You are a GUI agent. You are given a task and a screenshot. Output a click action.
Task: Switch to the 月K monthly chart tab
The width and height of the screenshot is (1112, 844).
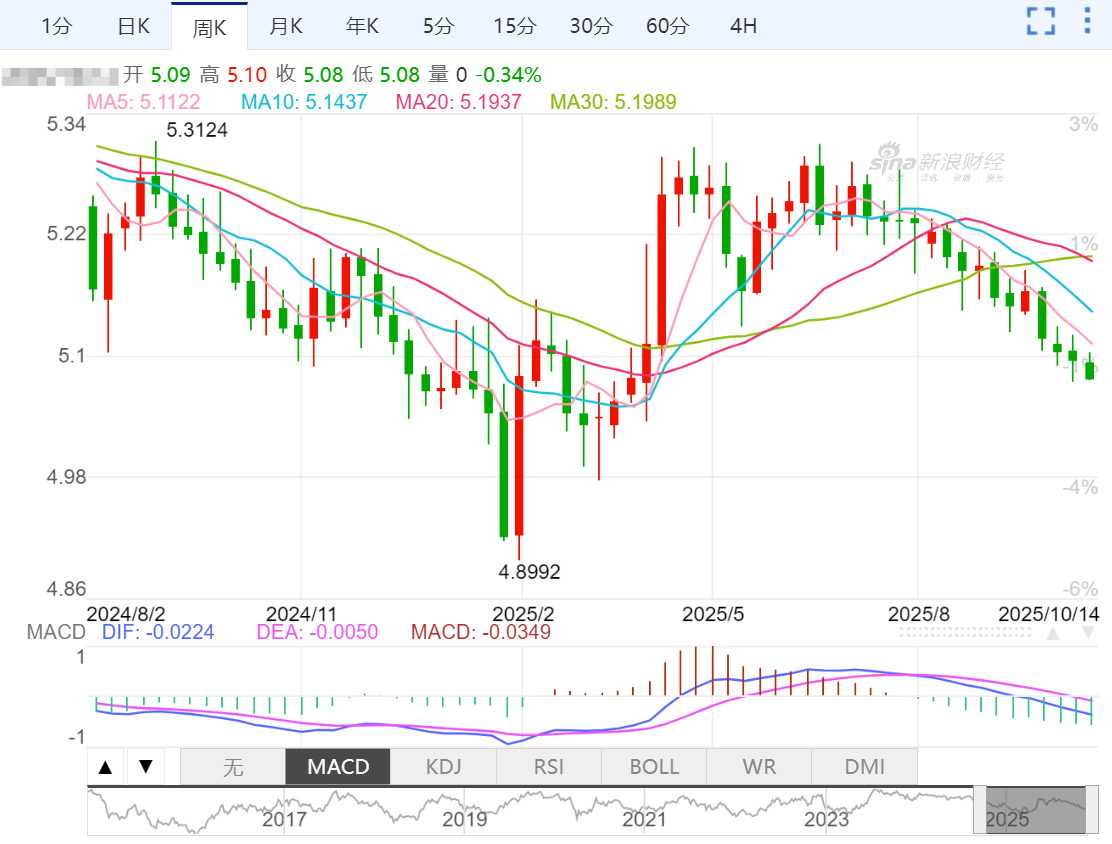286,26
